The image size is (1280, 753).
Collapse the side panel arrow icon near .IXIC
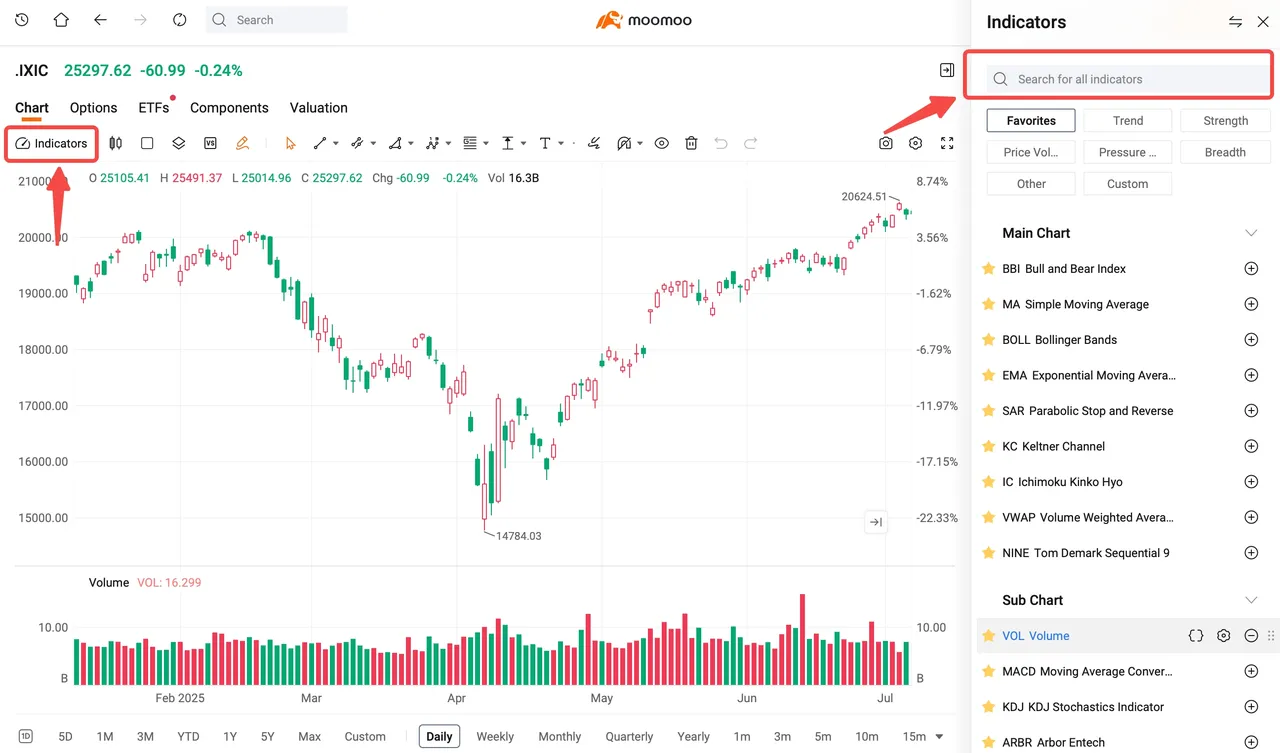[947, 70]
